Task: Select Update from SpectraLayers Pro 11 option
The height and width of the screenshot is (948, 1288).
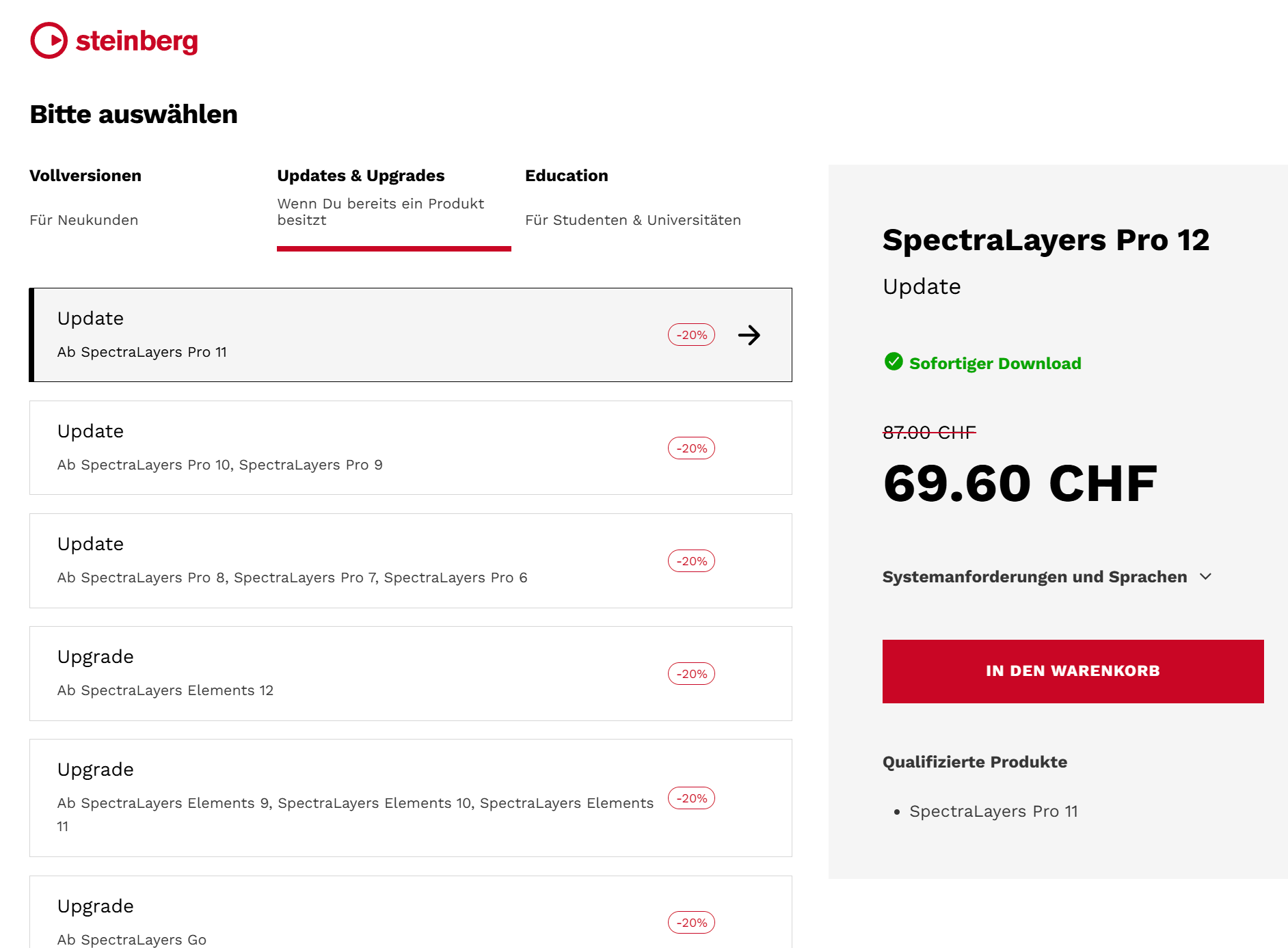Action: point(410,335)
